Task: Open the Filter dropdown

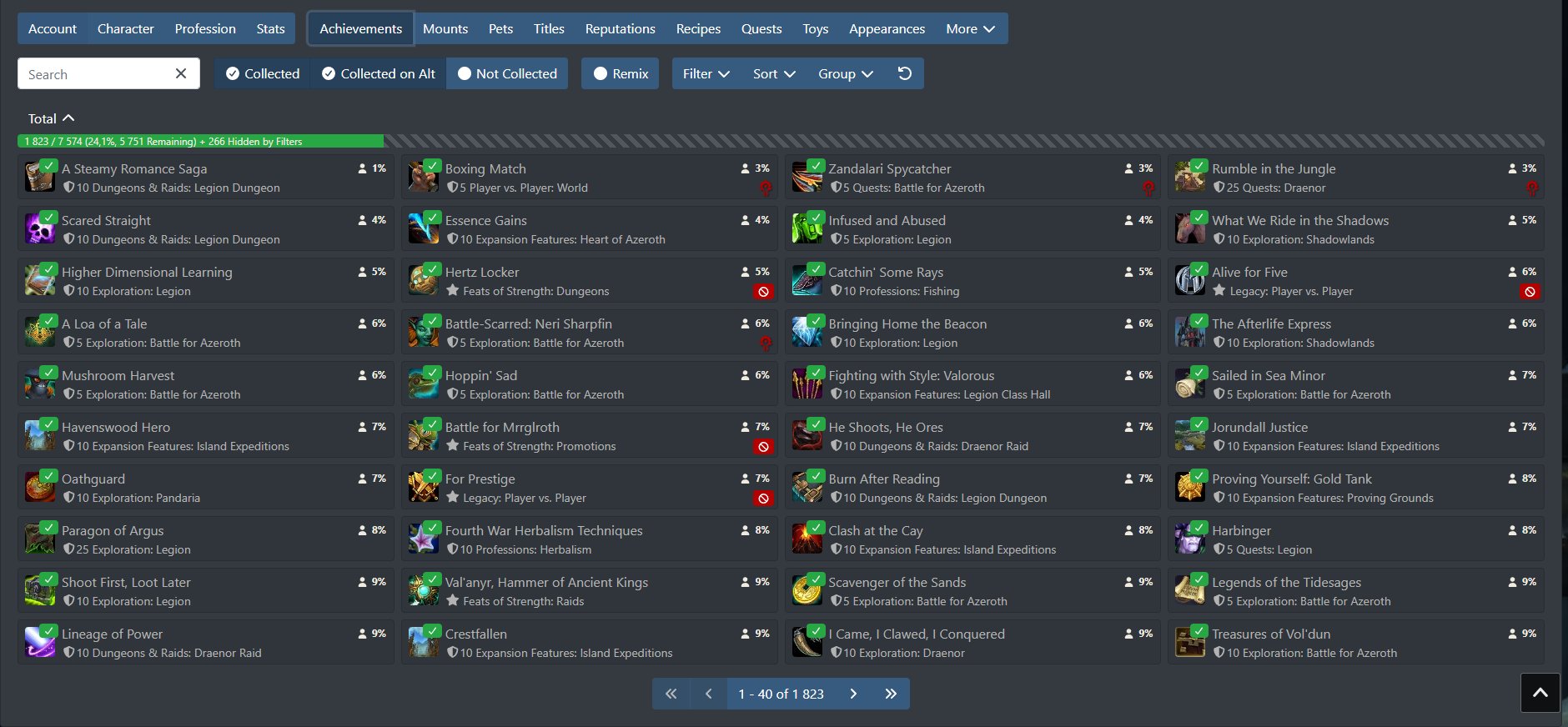Action: [x=706, y=73]
